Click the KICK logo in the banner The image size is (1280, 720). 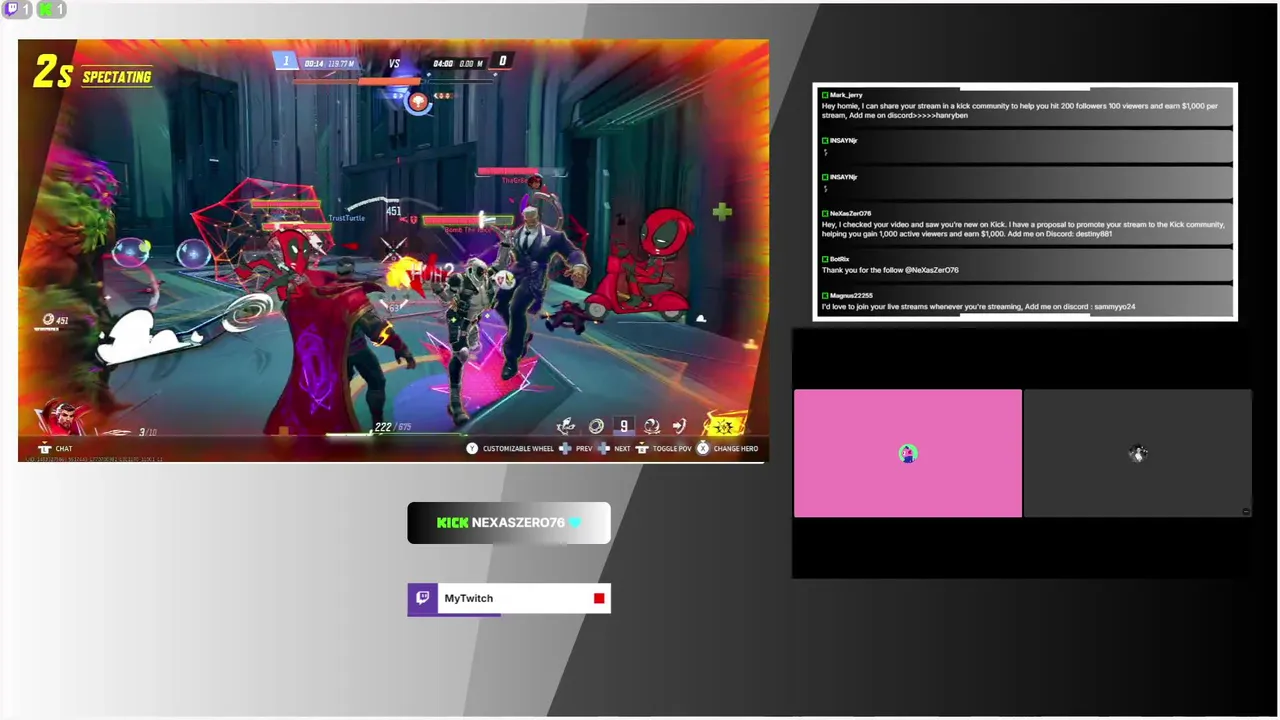pyautogui.click(x=452, y=522)
